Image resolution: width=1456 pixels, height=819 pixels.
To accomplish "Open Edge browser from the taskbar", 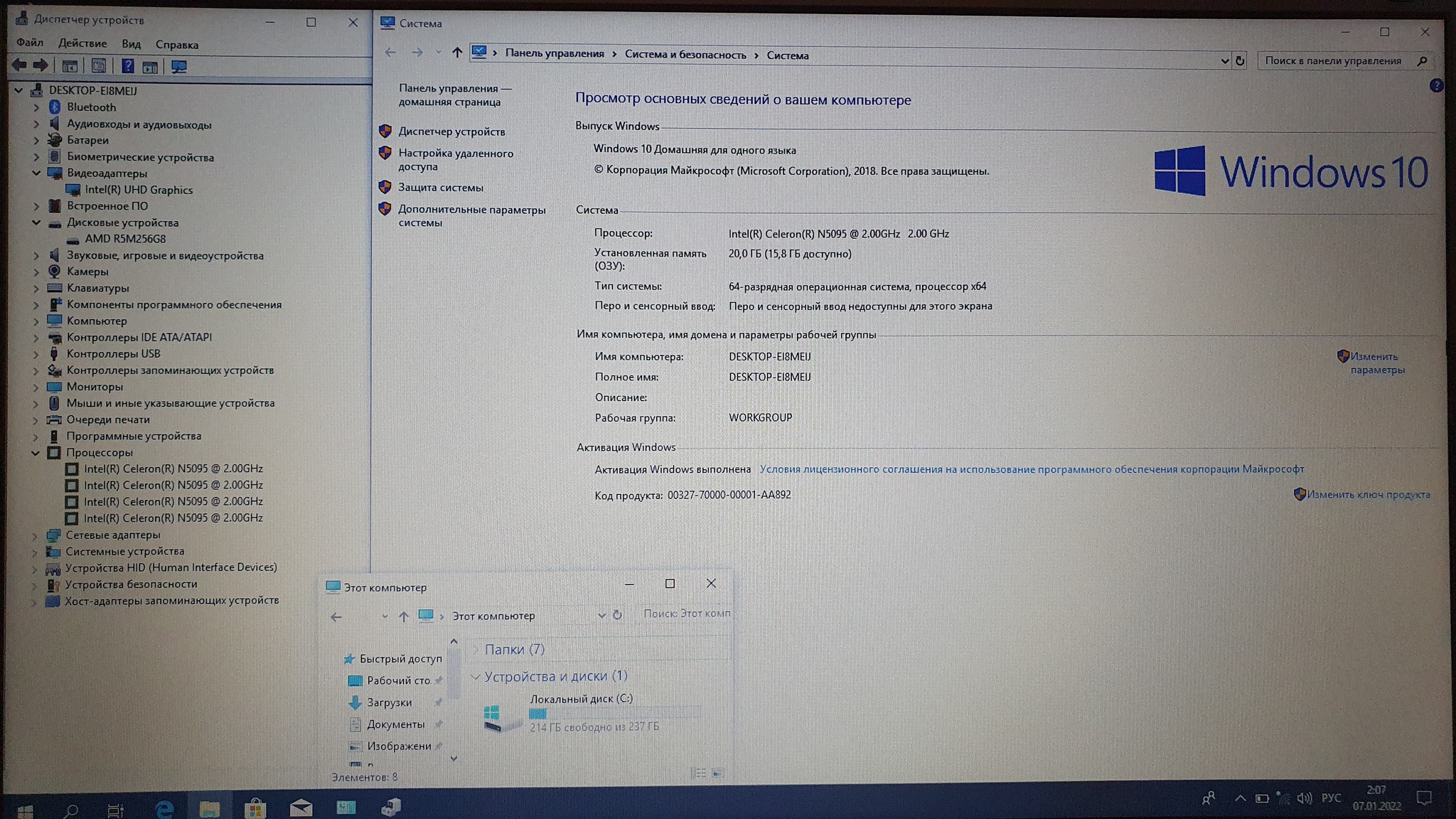I will (x=164, y=808).
